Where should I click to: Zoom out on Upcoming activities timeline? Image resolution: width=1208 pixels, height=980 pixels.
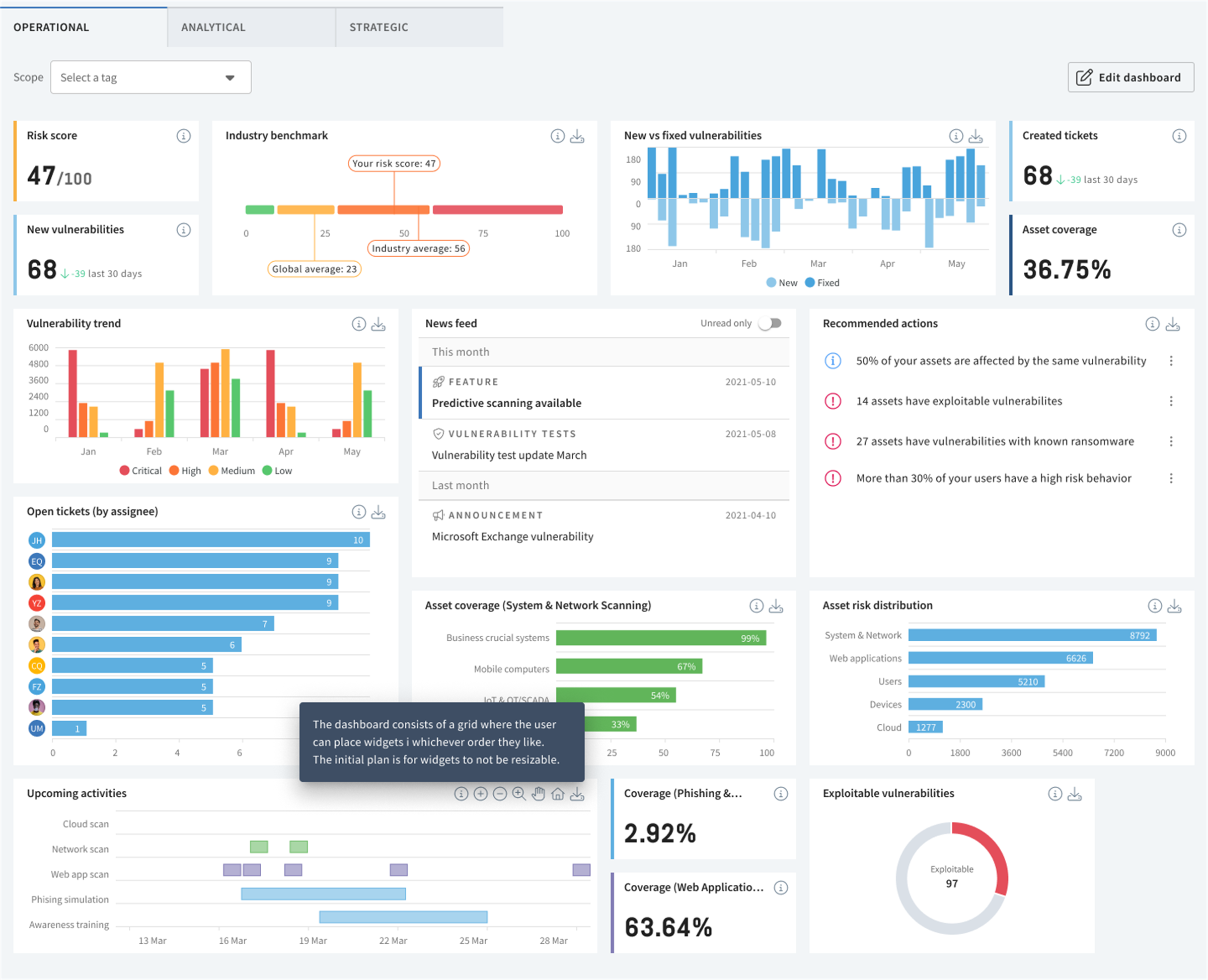(500, 794)
